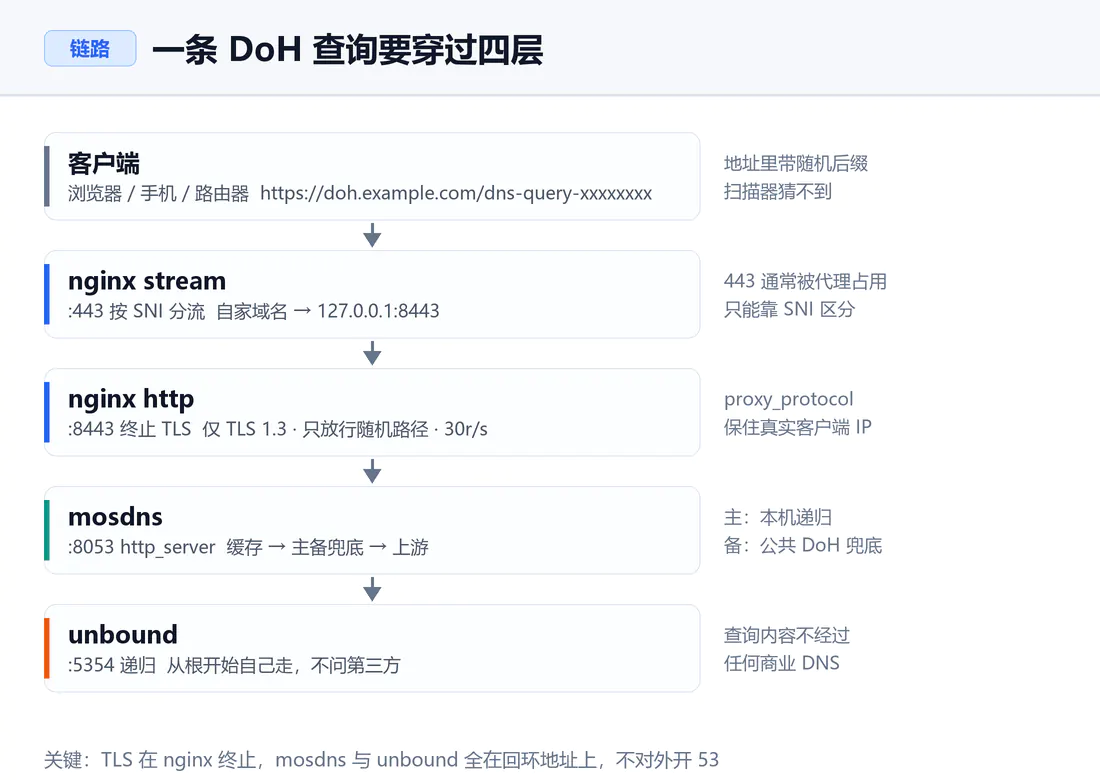The width and height of the screenshot is (1100, 780).
Task: Click the proxy_protocol note
Action: [789, 400]
